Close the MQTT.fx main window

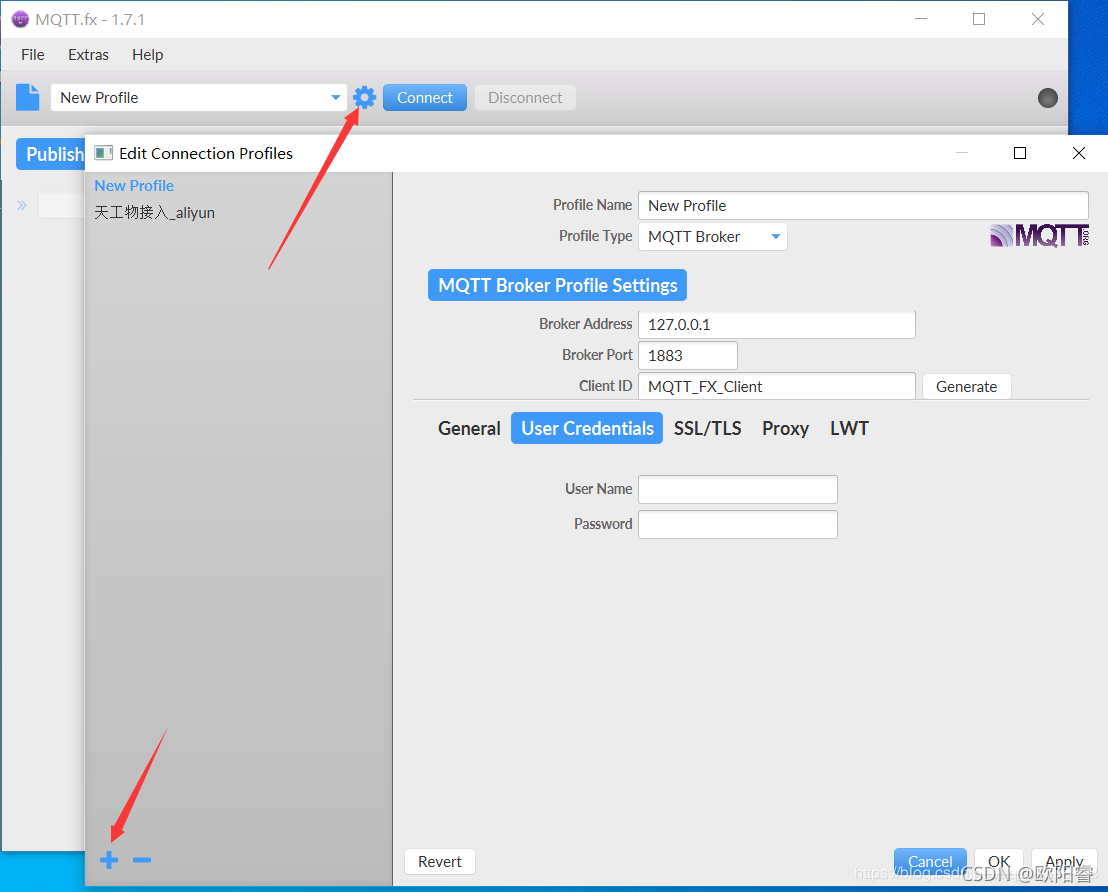point(1037,19)
